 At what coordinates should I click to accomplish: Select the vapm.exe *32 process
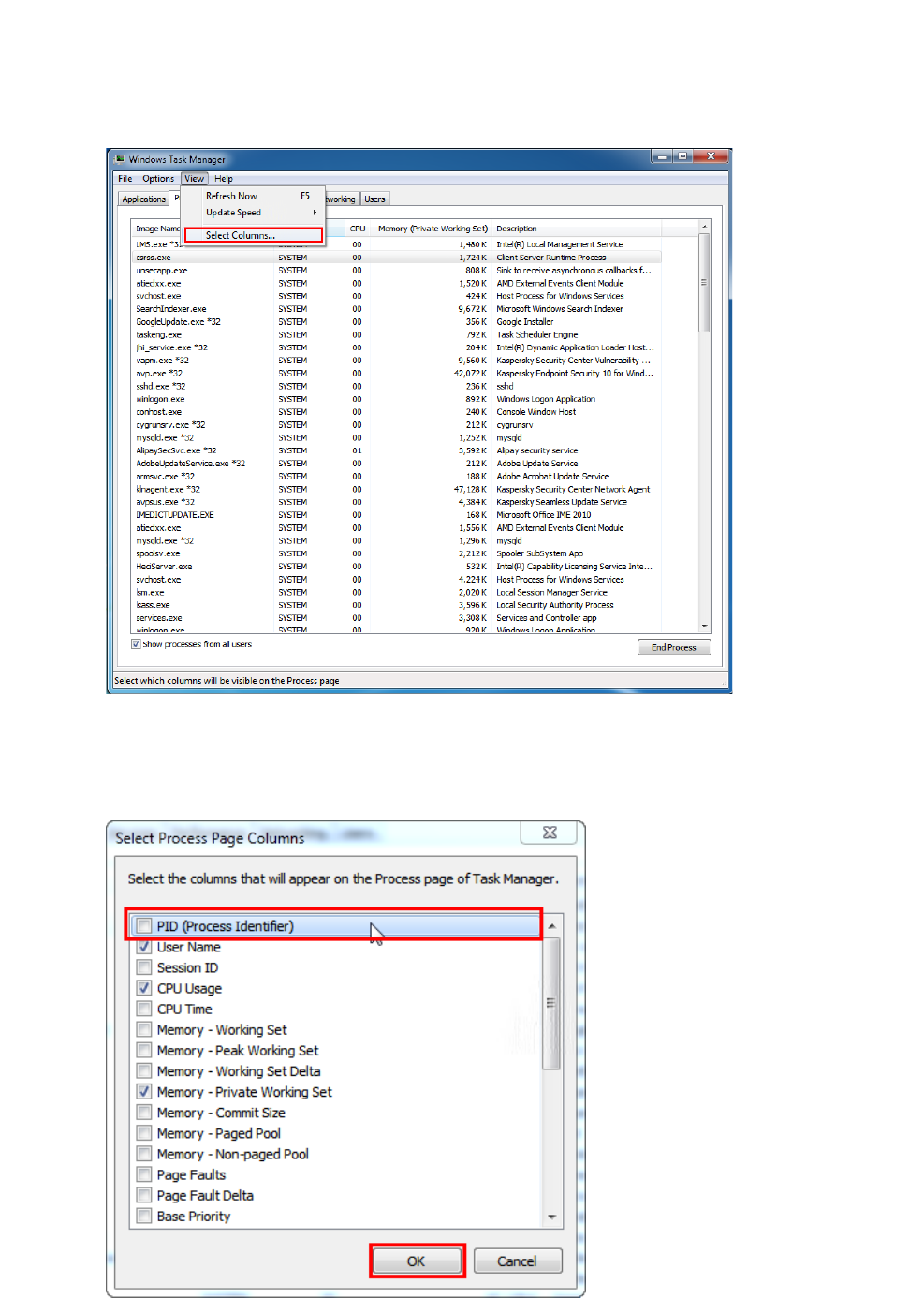[x=398, y=361]
